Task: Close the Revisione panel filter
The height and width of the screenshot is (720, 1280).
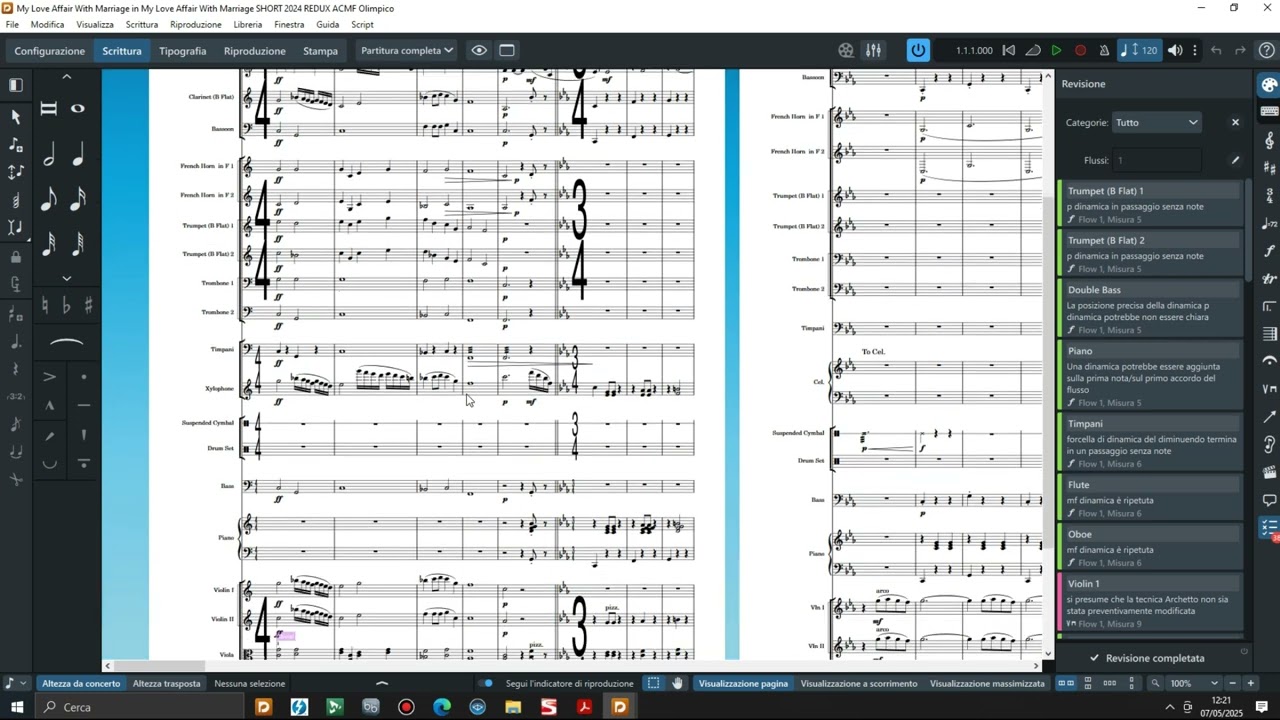Action: pos(1235,122)
